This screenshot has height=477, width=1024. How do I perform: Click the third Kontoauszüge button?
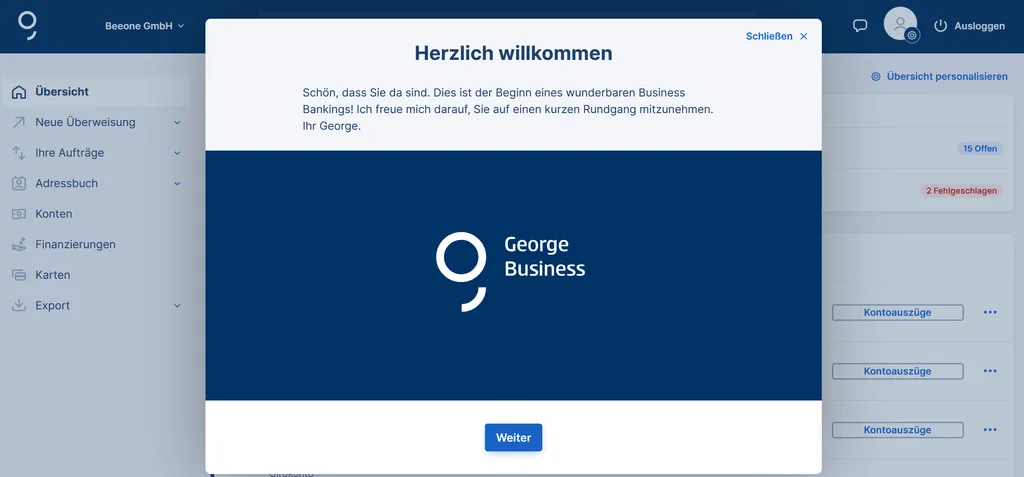click(897, 430)
